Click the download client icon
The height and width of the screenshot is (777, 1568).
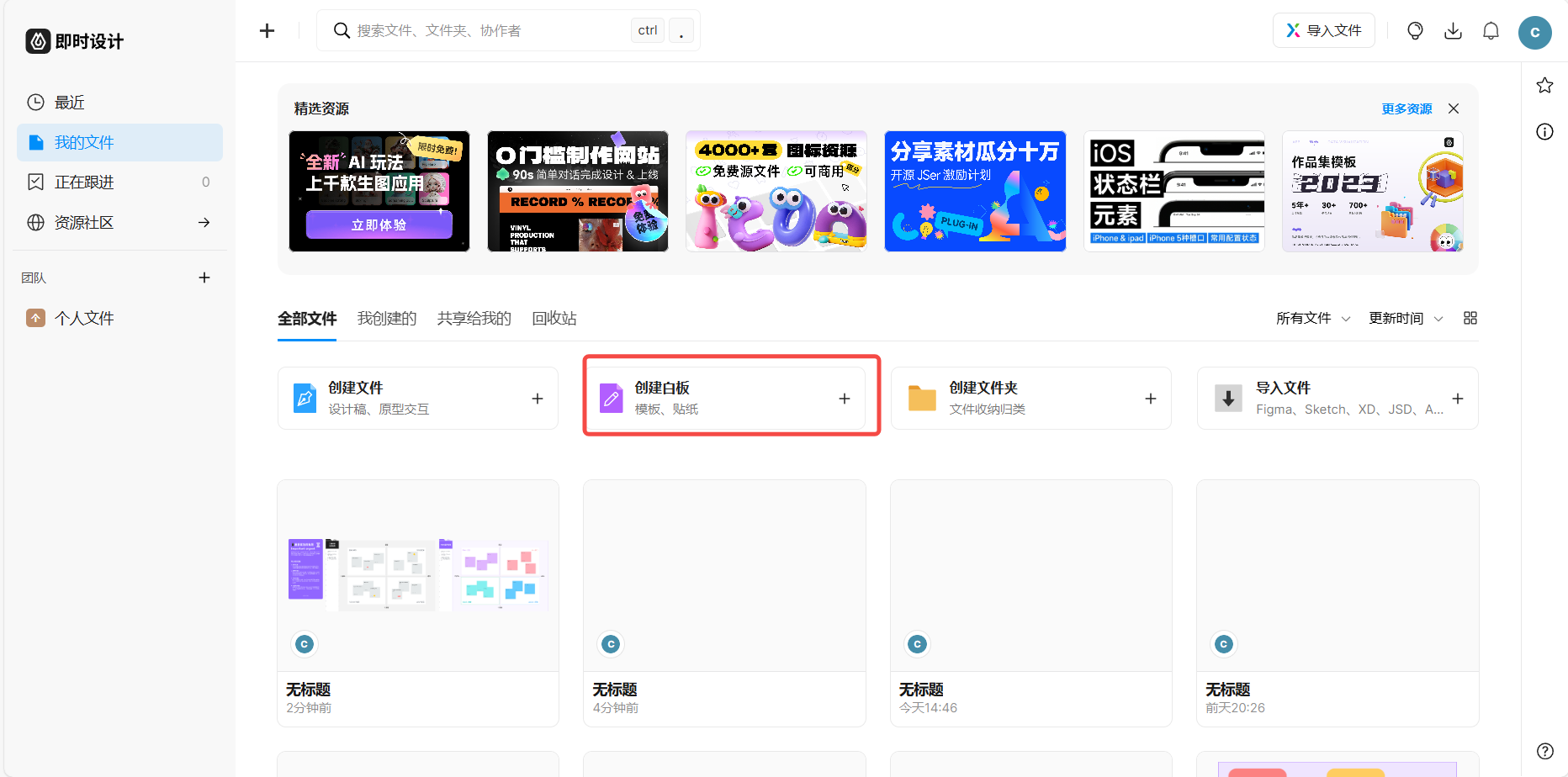(x=1453, y=31)
